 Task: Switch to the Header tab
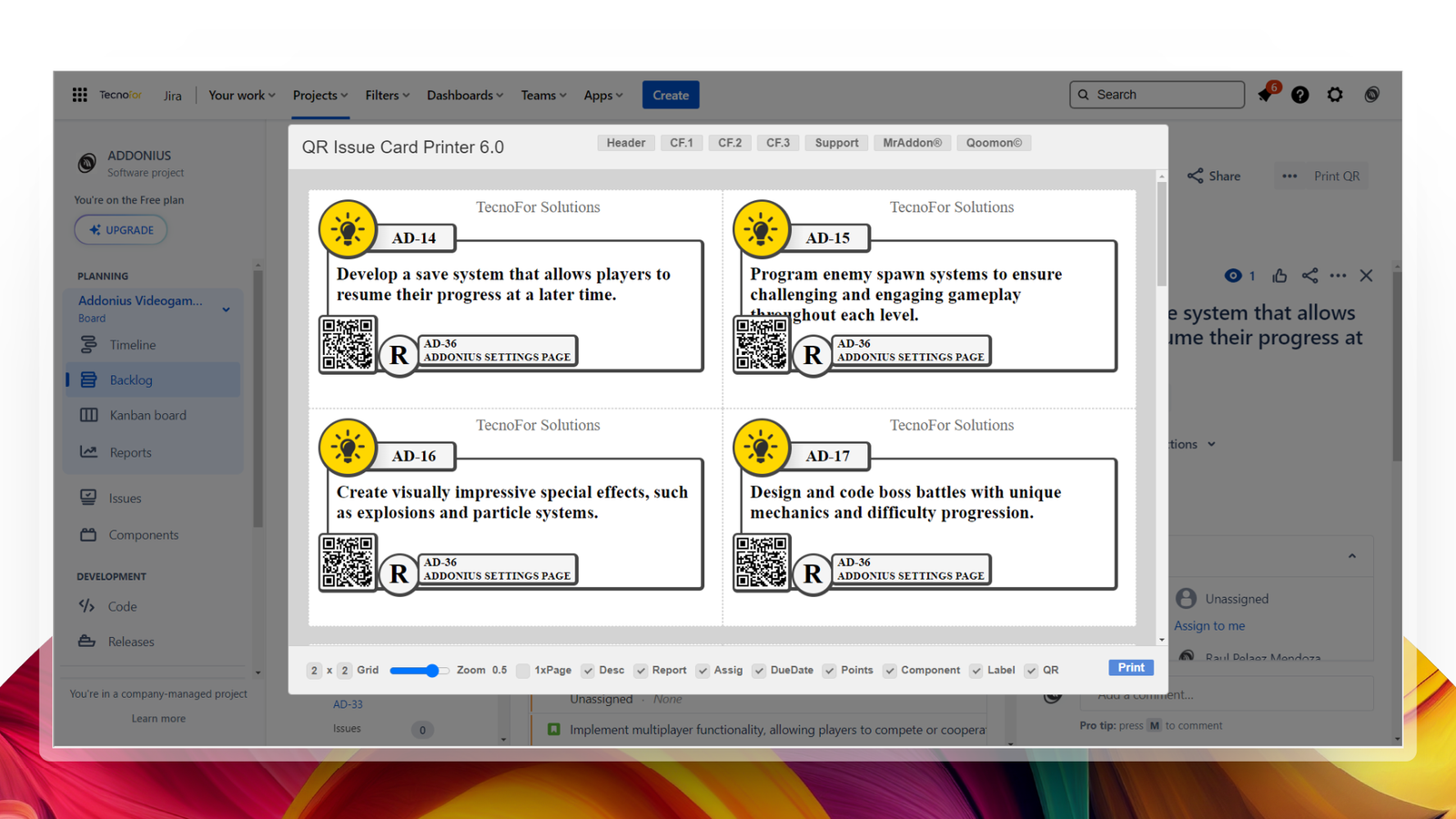(626, 143)
